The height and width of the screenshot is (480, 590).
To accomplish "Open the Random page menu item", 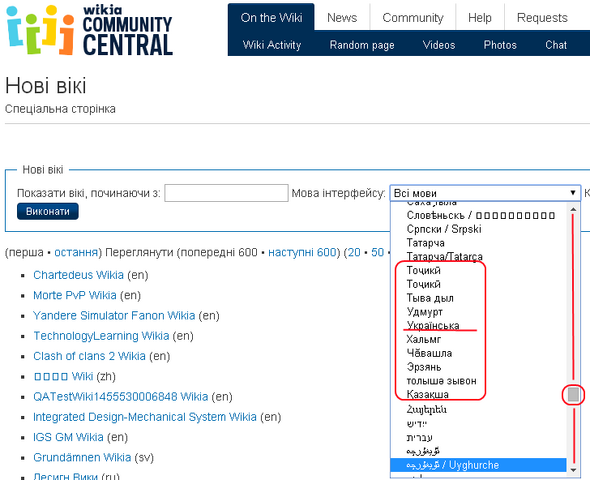I will coord(362,45).
